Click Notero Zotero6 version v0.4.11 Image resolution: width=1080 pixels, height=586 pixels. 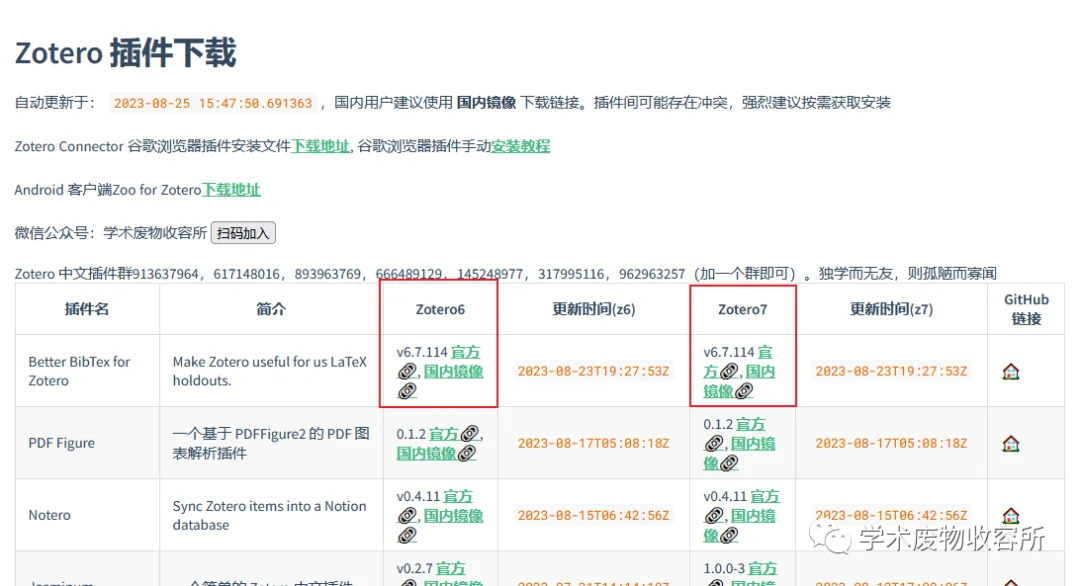pos(418,496)
